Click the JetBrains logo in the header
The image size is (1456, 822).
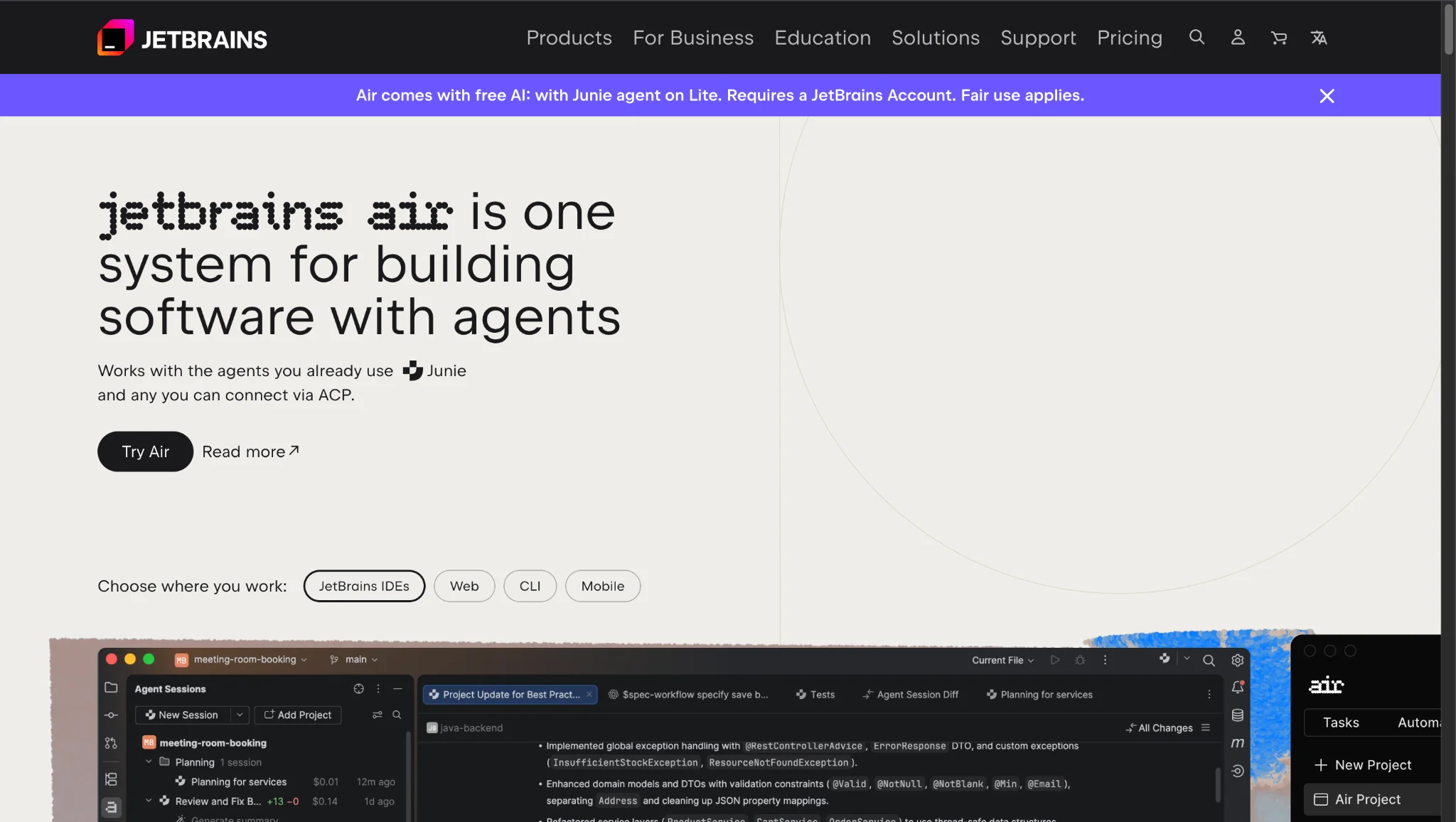pos(182,38)
